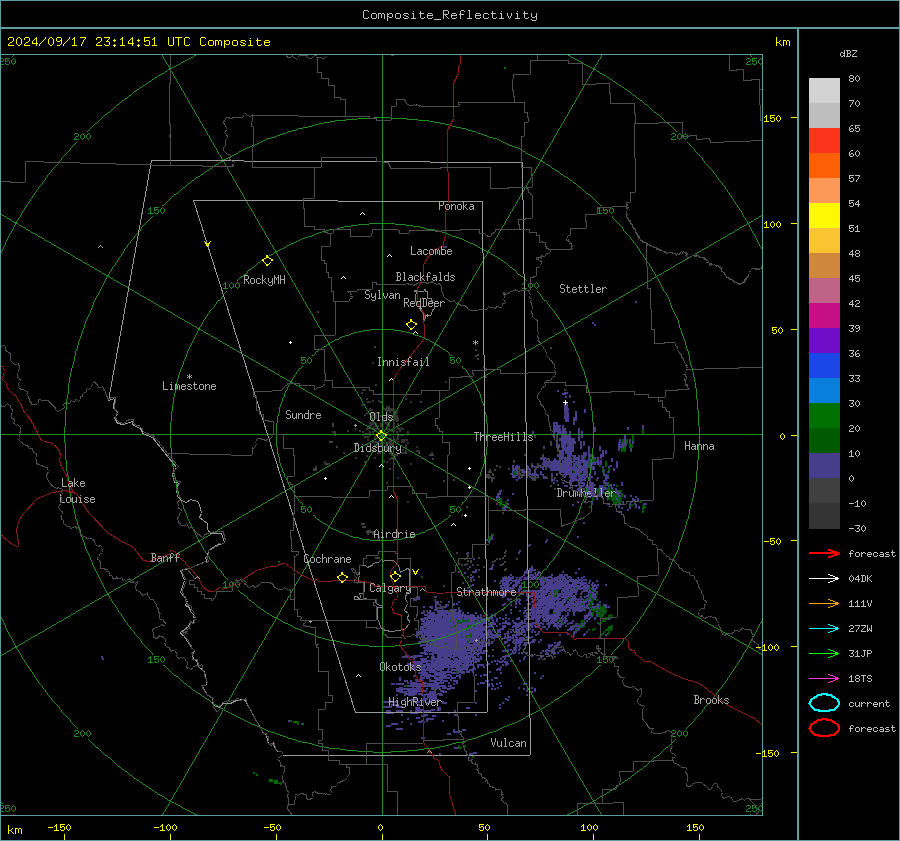The width and height of the screenshot is (900, 841).
Task: Click the Stettler label
Action: click(583, 289)
